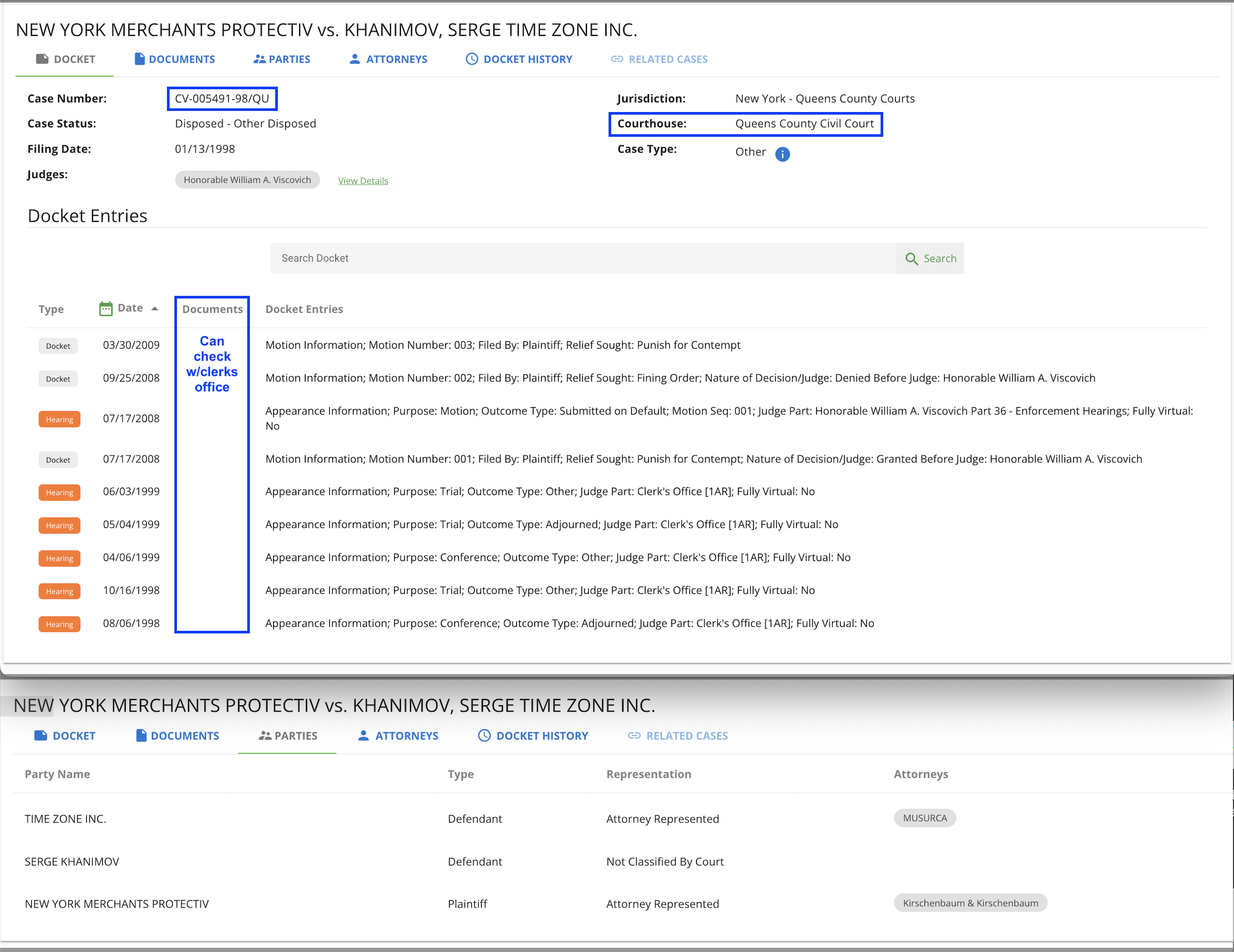
Task: Click Docket badge for 07/17/2008 entry
Action: click(x=58, y=460)
